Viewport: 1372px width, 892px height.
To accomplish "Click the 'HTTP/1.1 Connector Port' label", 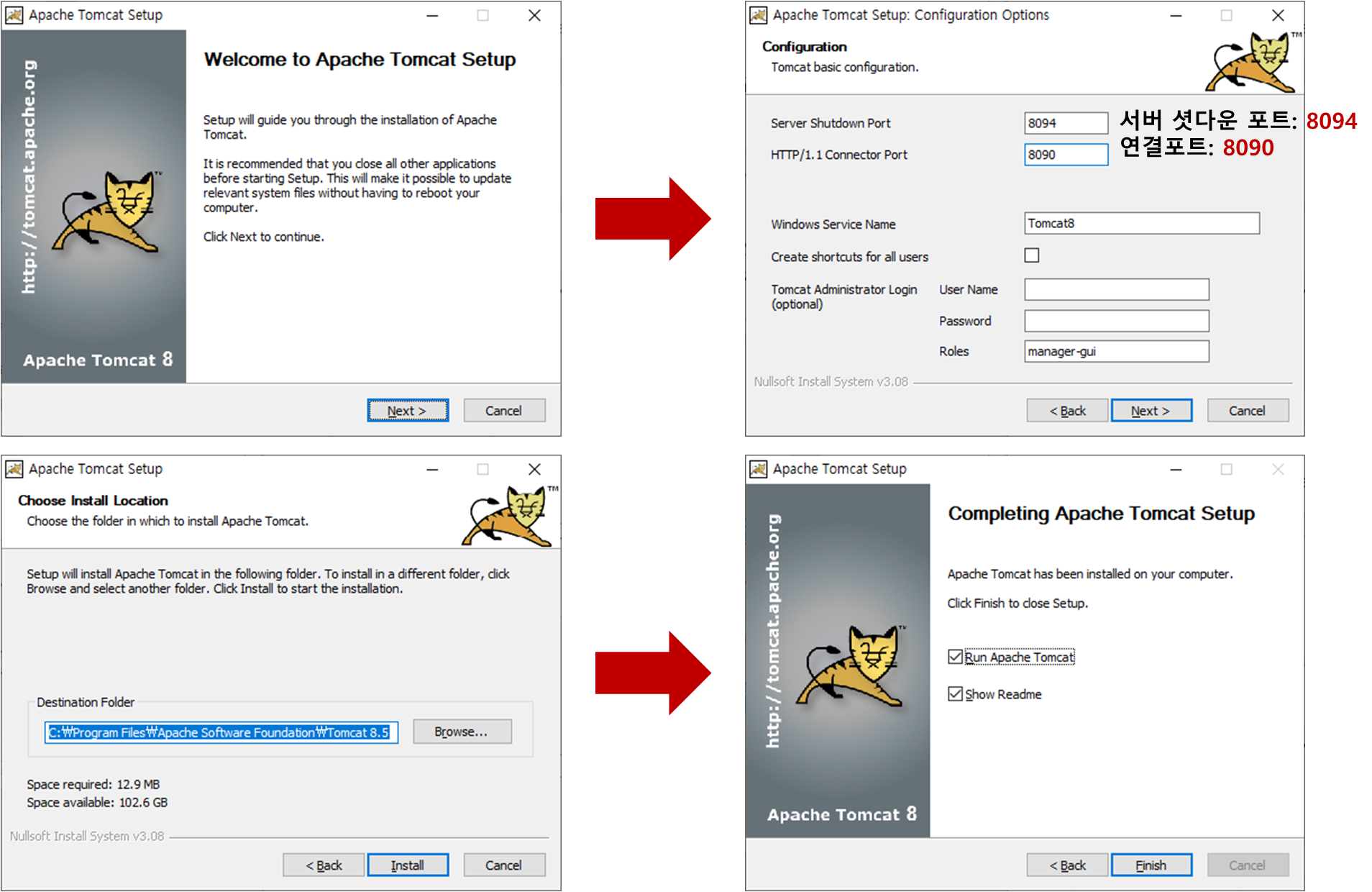I will pos(839,155).
